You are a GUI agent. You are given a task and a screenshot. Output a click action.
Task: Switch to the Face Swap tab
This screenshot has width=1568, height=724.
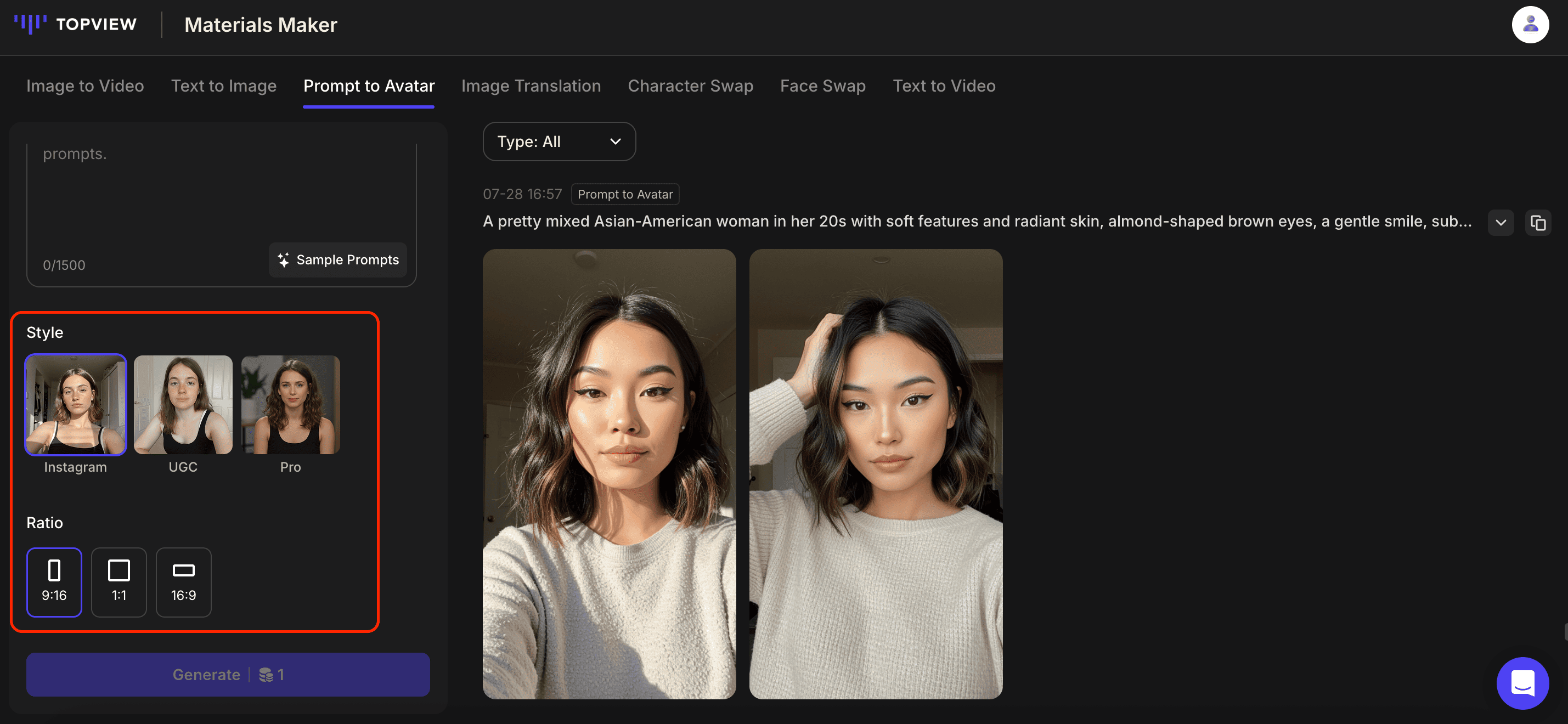click(x=822, y=86)
